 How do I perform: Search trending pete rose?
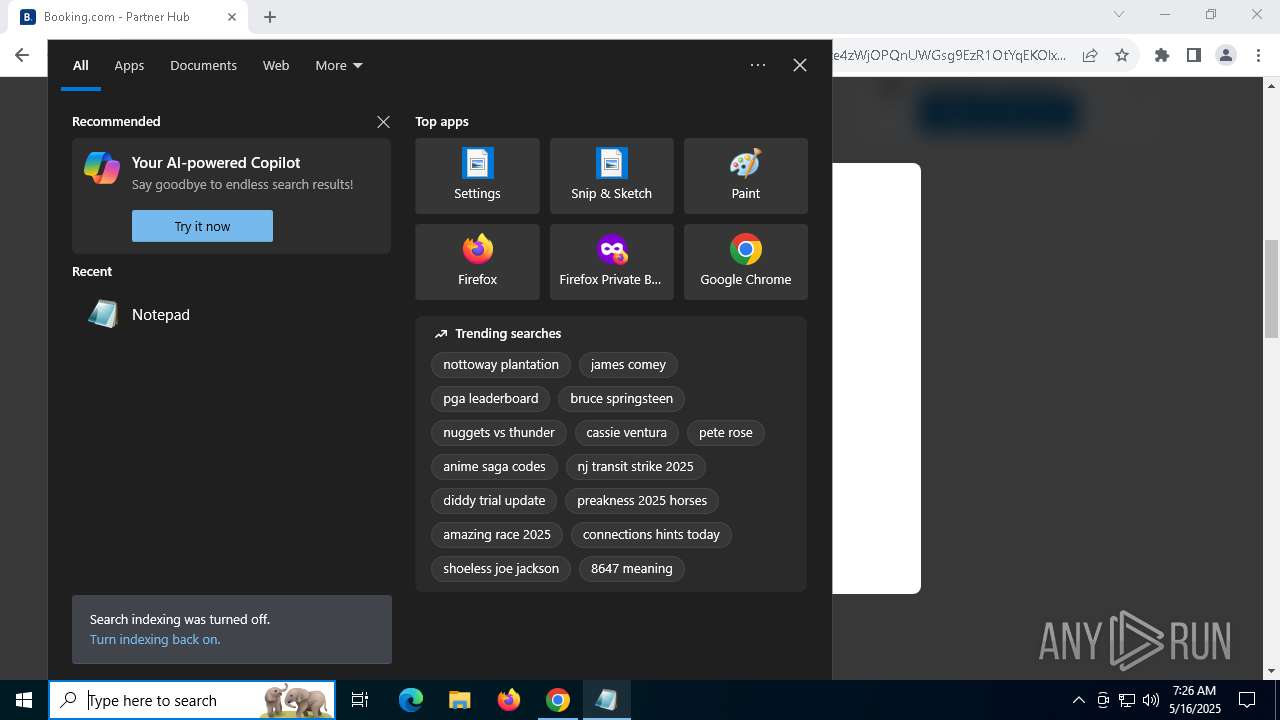726,433
